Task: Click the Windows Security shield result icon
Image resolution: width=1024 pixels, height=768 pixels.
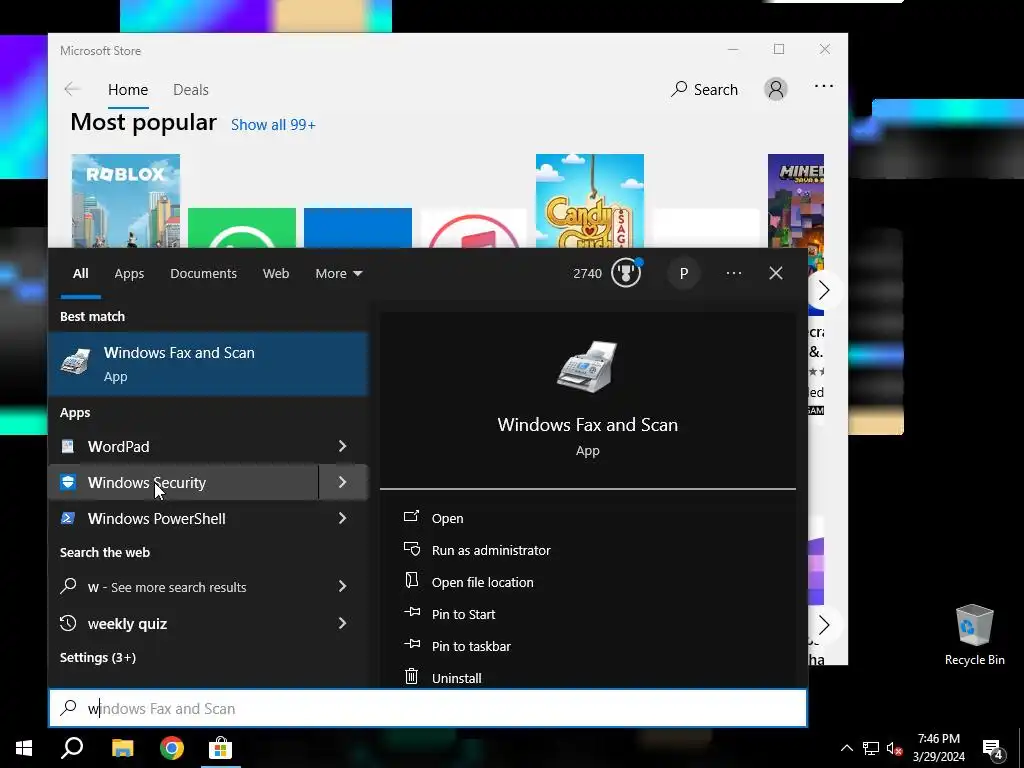Action: 68,482
